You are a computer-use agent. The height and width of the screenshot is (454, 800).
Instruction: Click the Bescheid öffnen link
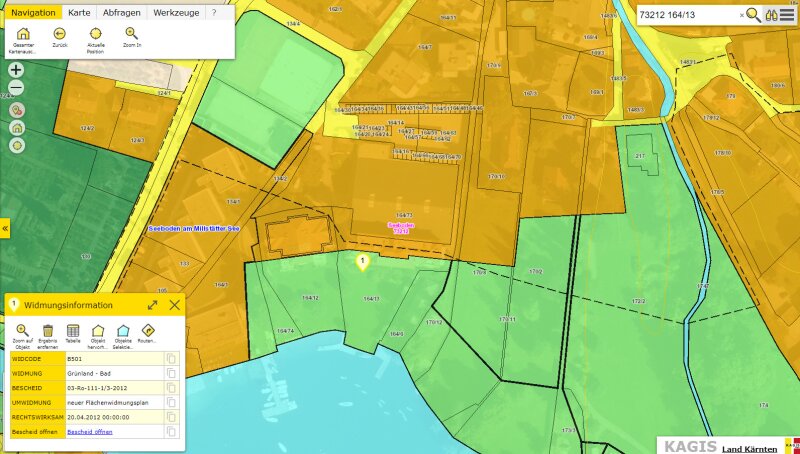click(90, 431)
